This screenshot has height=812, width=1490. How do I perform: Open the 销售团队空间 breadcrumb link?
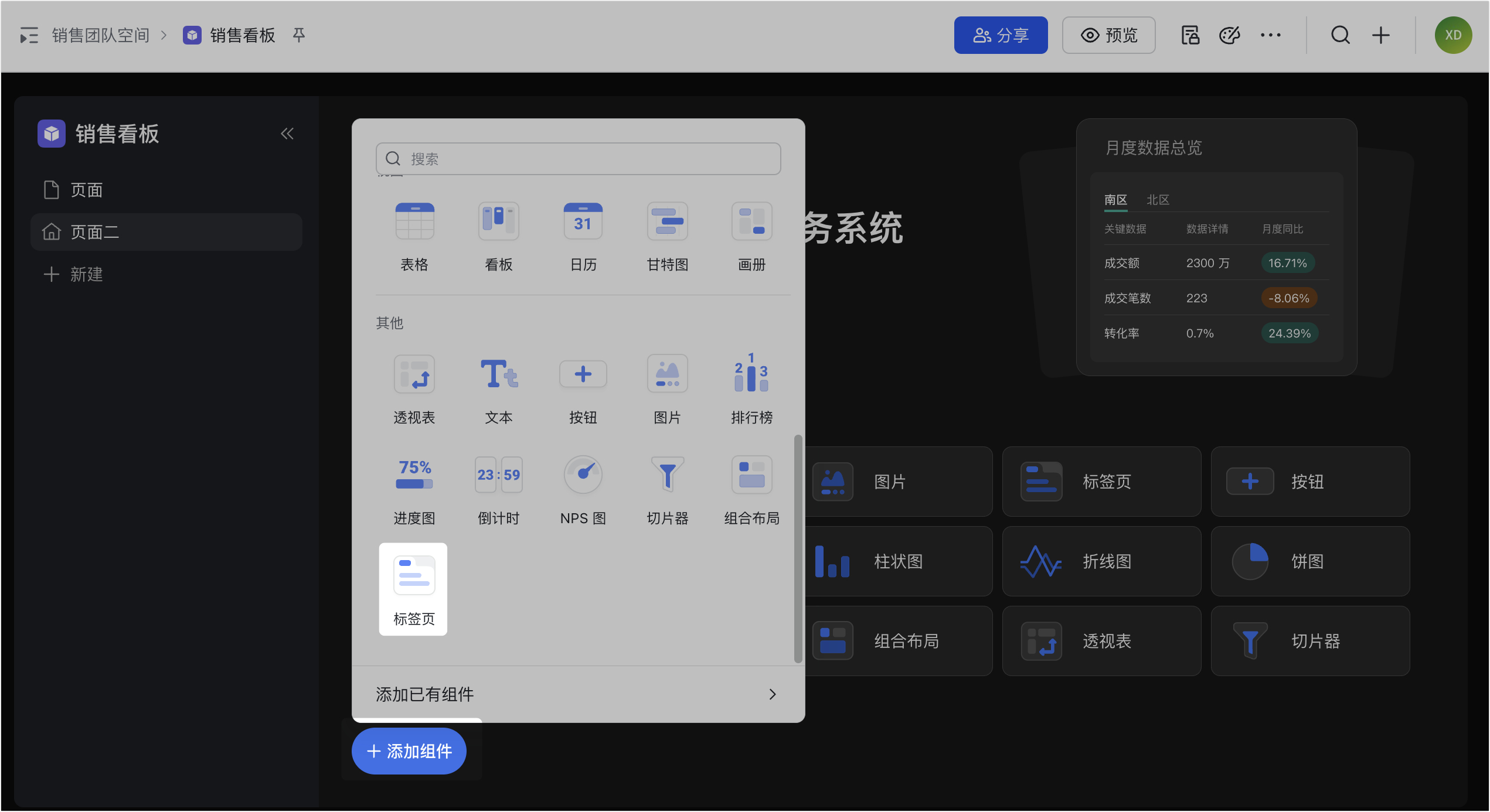101,36
